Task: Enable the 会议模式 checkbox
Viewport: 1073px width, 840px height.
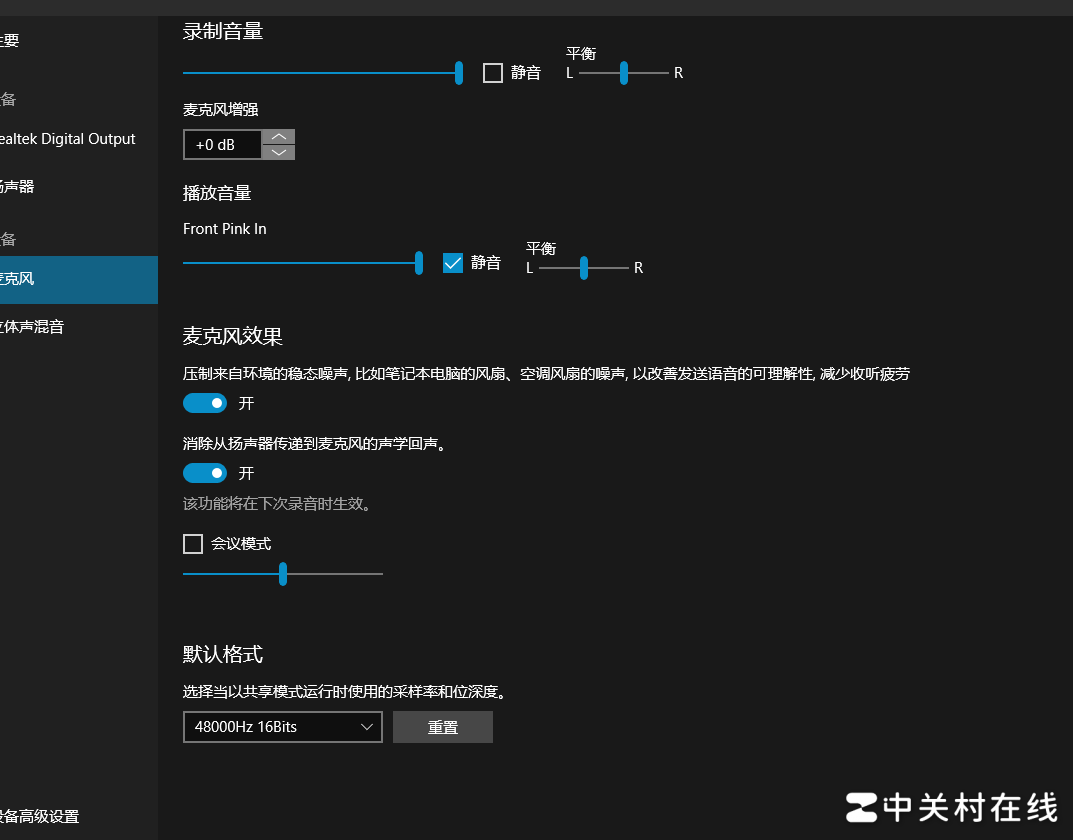Action: (193, 544)
